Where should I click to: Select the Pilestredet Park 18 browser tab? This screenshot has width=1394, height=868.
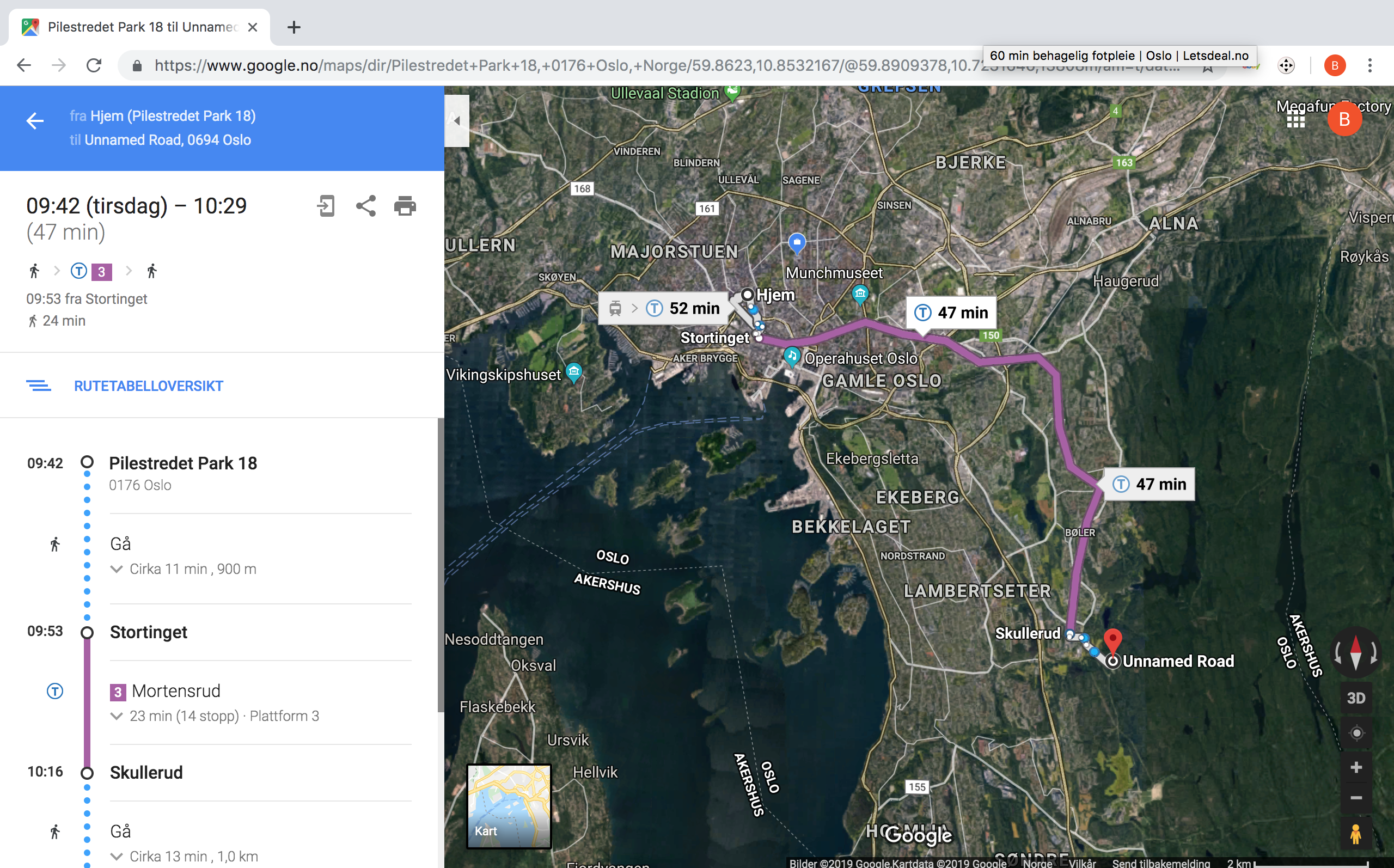pos(139,27)
